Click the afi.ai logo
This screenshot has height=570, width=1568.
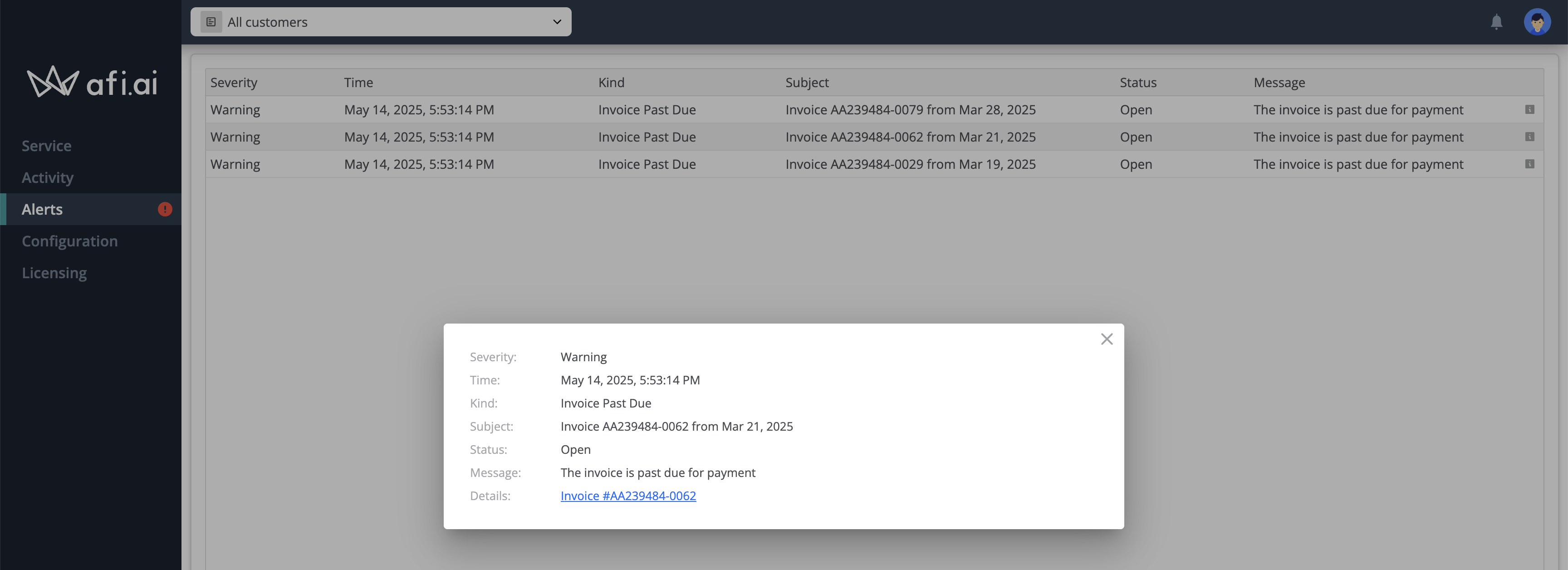click(x=92, y=82)
